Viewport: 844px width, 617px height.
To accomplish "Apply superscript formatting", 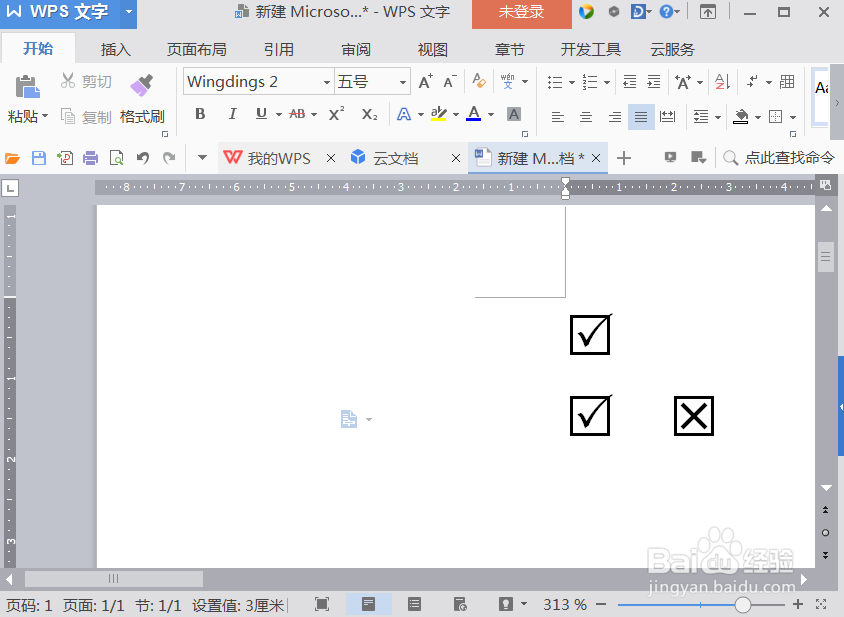I will tap(336, 114).
